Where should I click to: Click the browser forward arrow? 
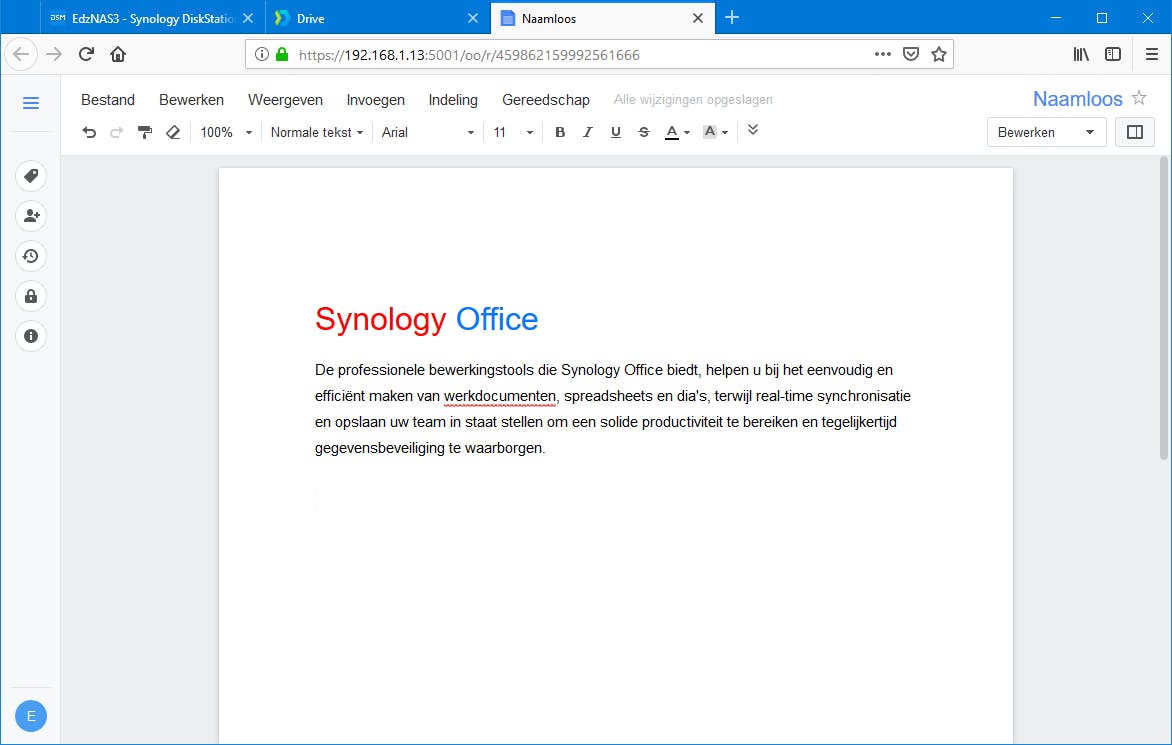tap(54, 54)
